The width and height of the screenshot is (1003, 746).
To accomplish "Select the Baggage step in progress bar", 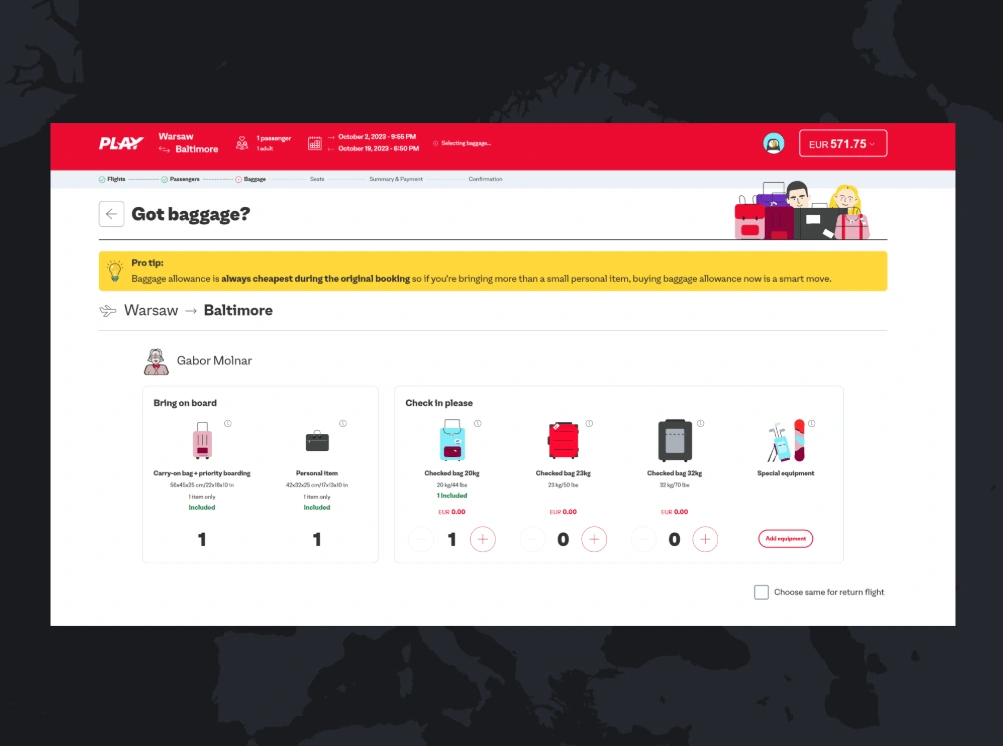I will tap(250, 179).
